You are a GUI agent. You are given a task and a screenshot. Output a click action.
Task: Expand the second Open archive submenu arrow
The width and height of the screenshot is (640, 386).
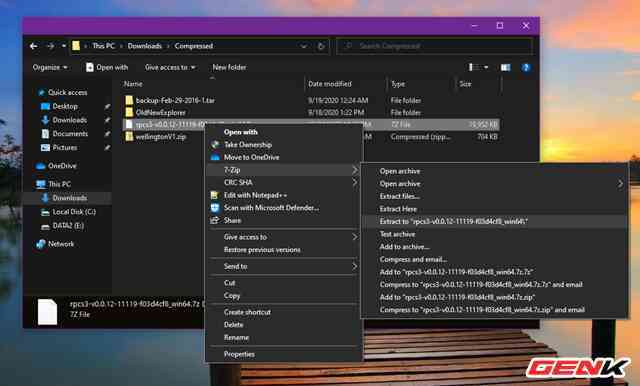620,184
